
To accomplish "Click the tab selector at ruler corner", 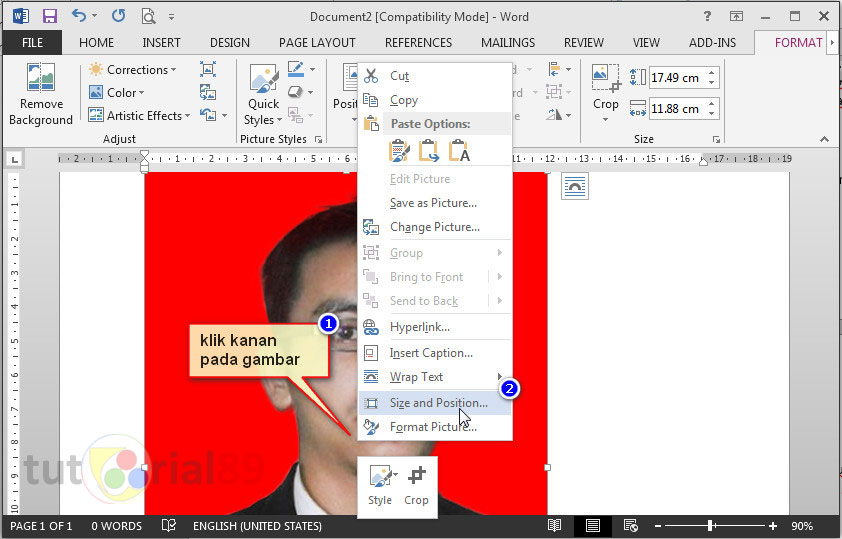I will (15, 159).
